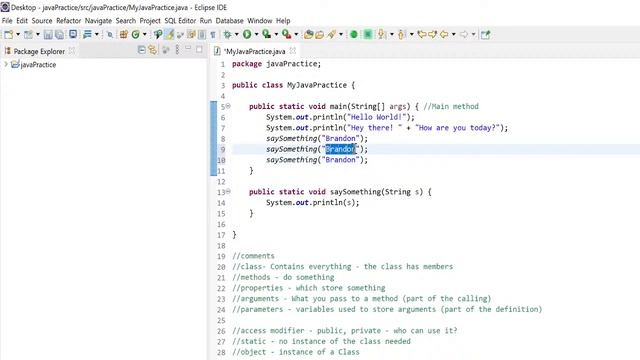Open the Database menu
Screen dimensions: 640x360
pyautogui.click(x=229, y=20)
